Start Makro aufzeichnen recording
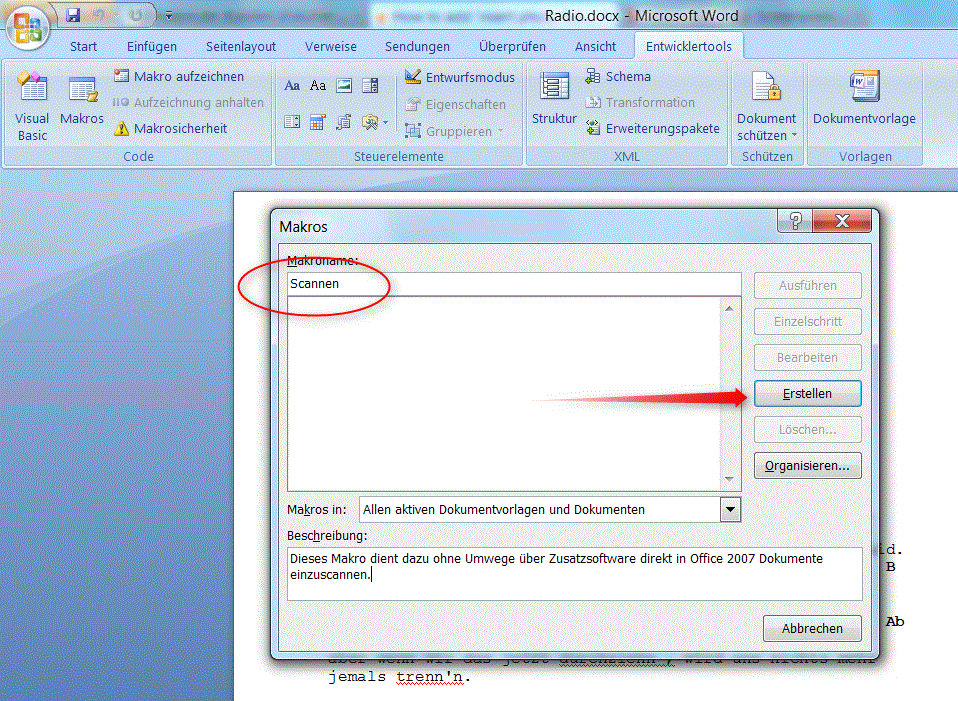The image size is (958, 701). coord(178,76)
